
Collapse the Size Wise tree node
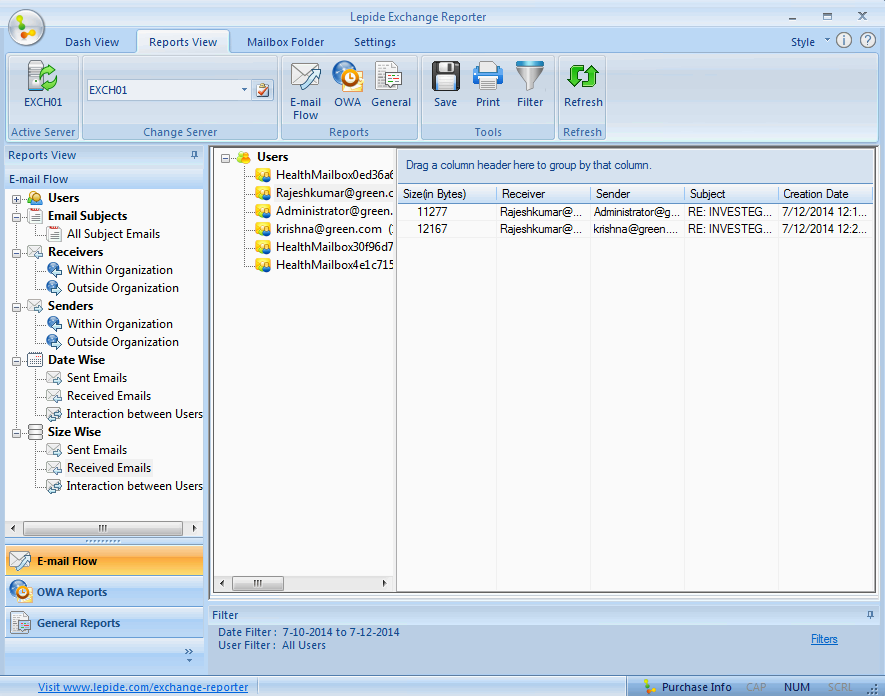16,433
